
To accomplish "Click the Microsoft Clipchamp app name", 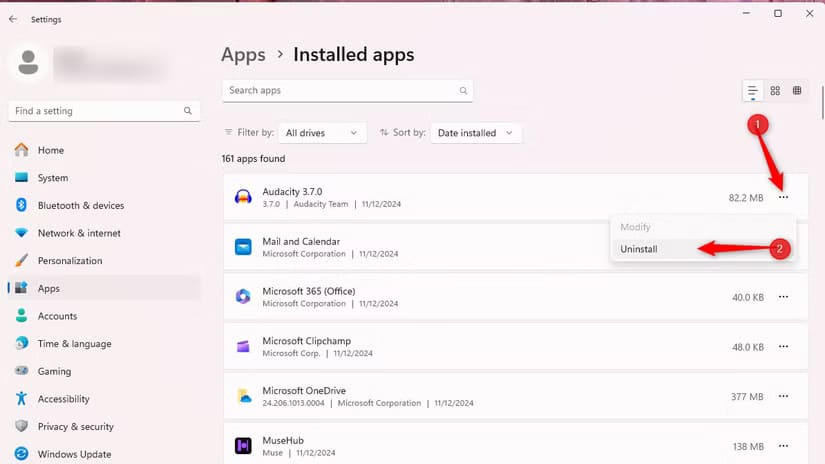I will (x=306, y=341).
